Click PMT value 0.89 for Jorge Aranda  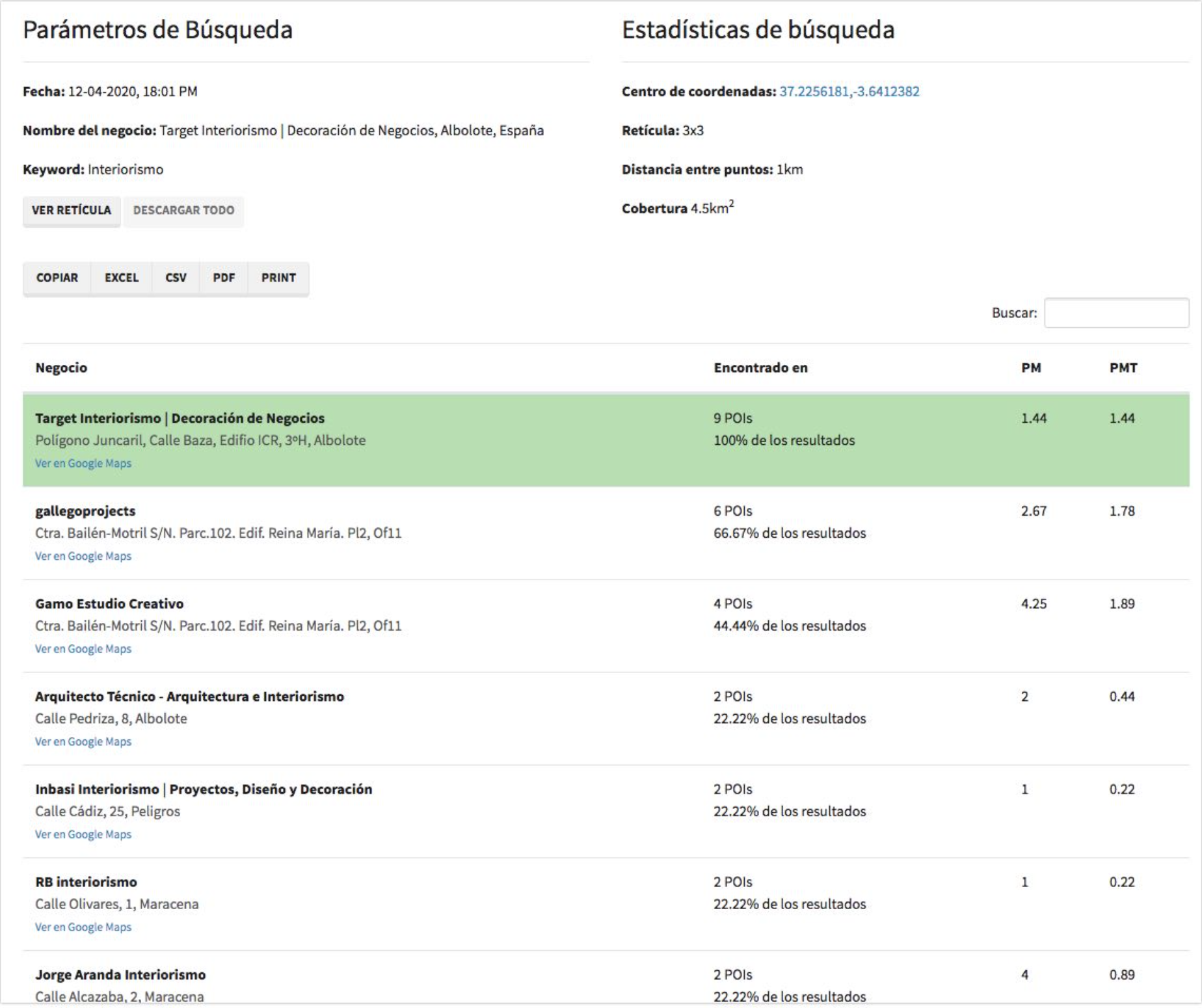click(1122, 975)
